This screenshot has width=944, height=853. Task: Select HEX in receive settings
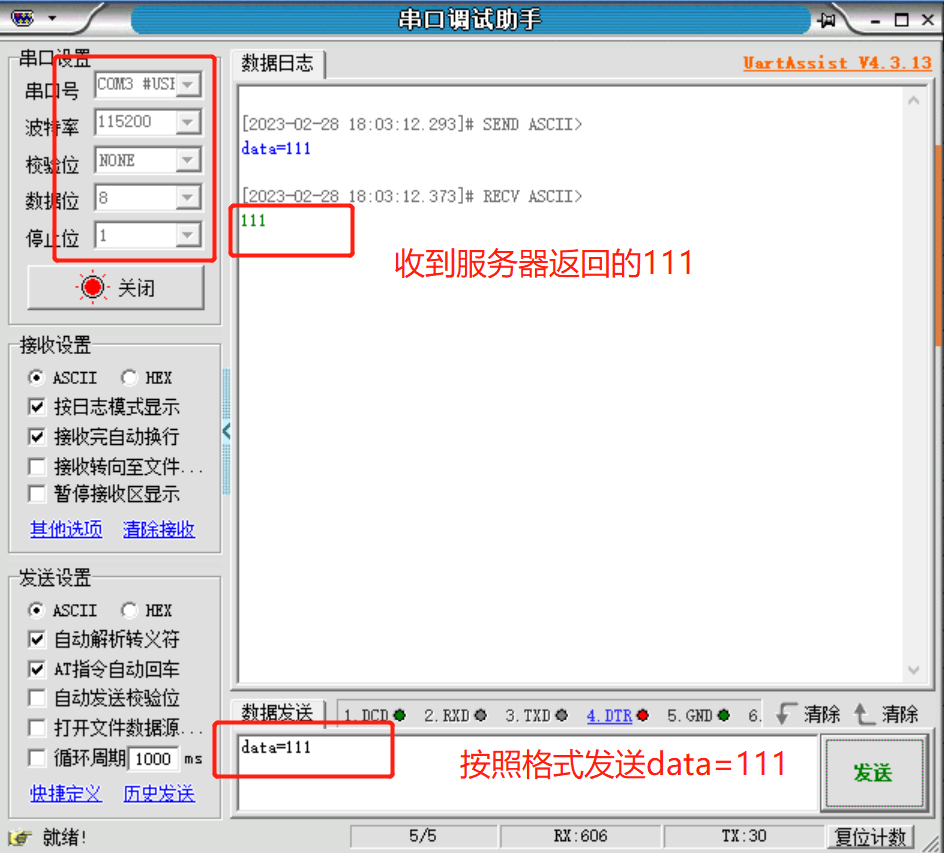(129, 377)
